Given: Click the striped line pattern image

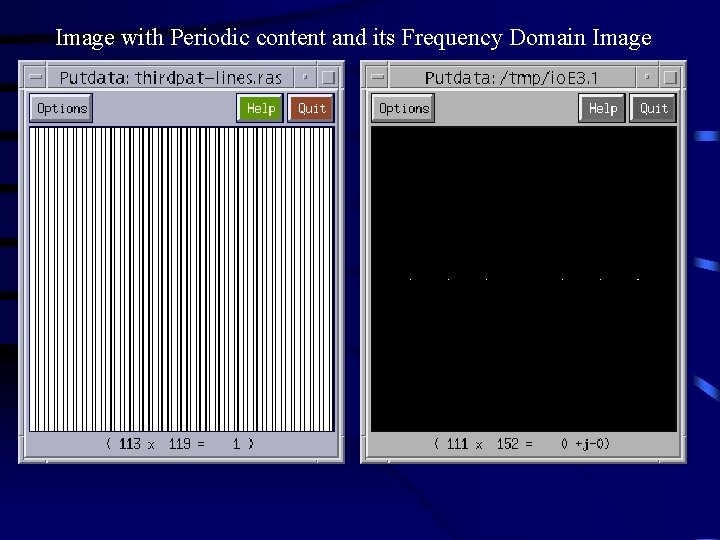Looking at the screenshot, I should 182,279.
